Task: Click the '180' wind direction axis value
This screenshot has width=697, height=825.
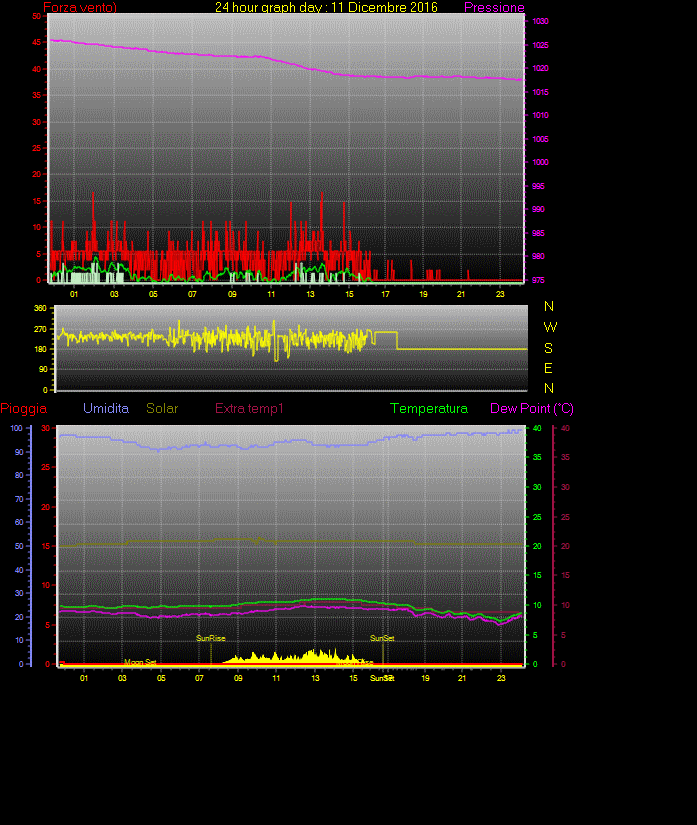Action: [41, 349]
